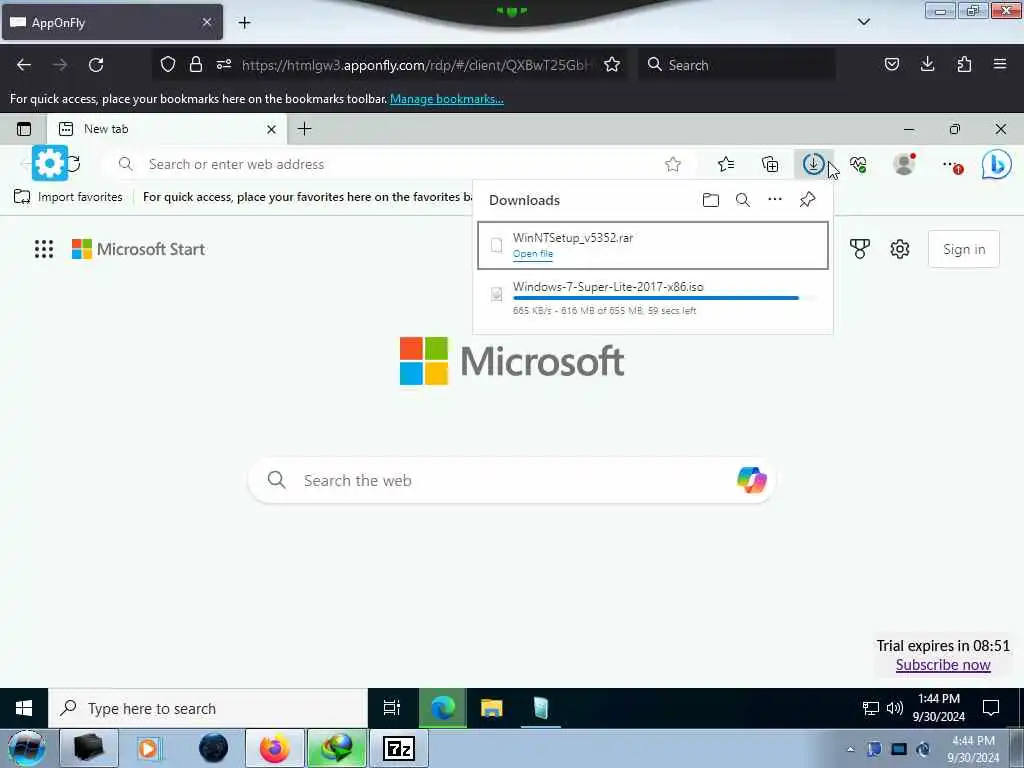Click the ISO download progress bar
Viewport: 1024px width, 768px height.
pos(665,298)
